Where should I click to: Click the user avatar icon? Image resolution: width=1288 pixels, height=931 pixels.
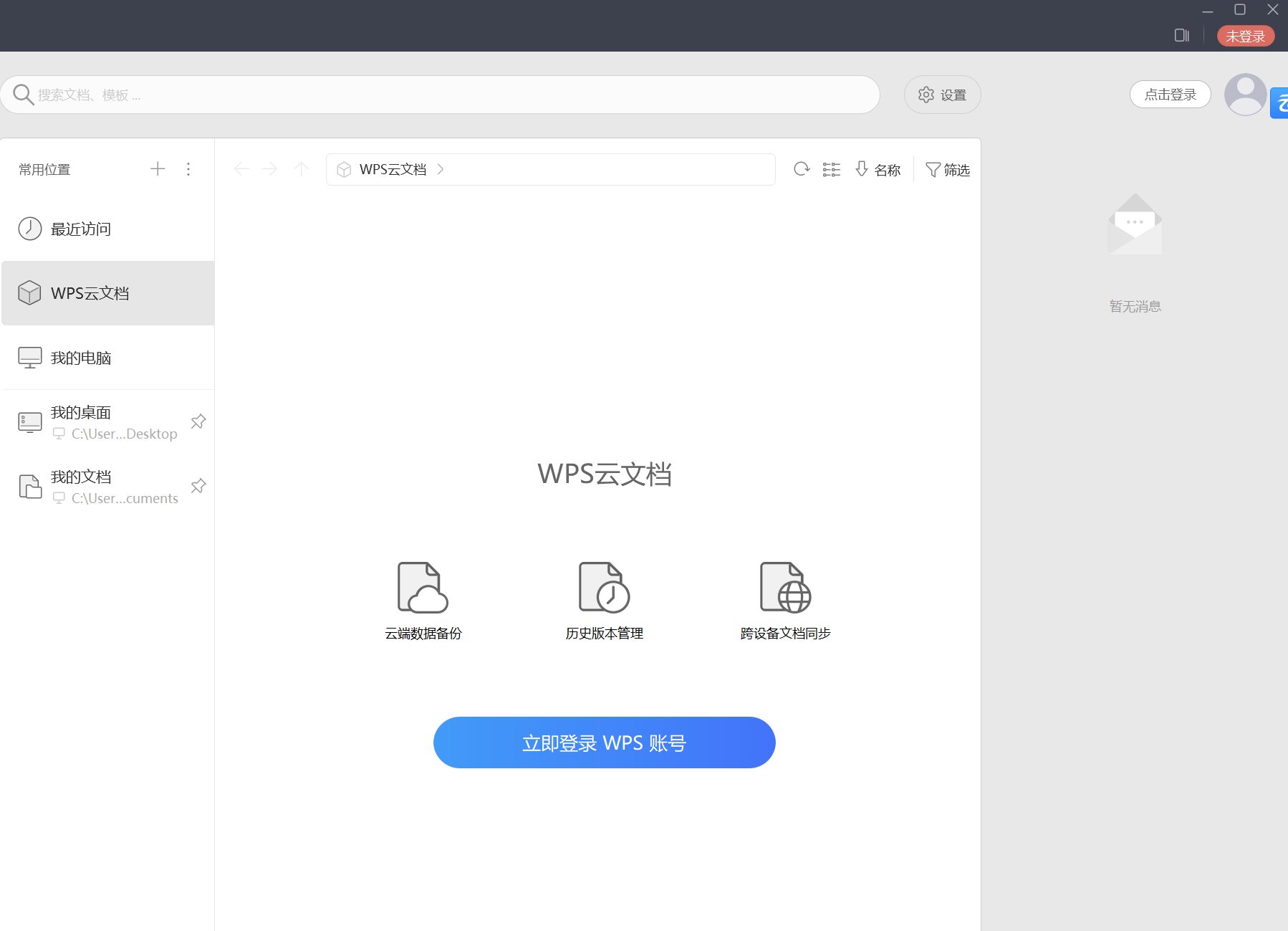[1245, 94]
